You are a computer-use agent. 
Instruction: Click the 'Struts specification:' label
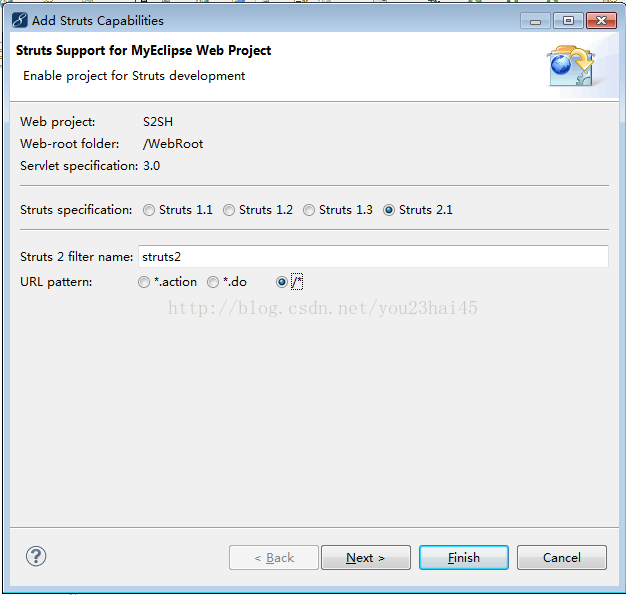76,210
